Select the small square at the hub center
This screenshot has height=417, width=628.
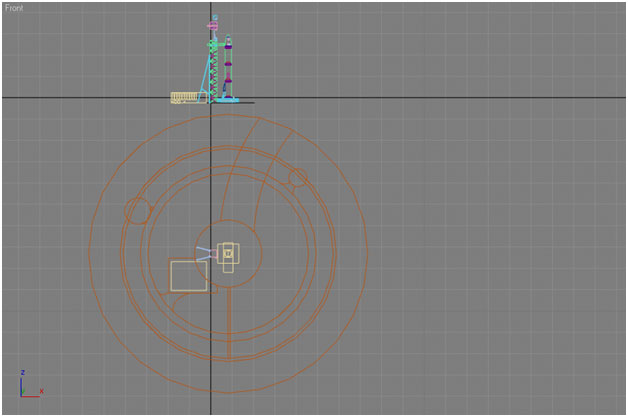point(228,254)
